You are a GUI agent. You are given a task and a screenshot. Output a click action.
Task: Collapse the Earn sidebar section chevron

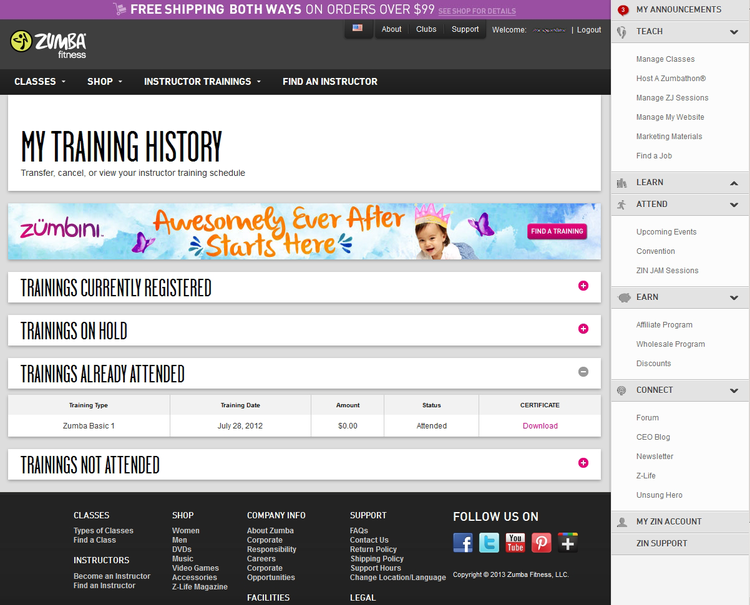tap(734, 297)
